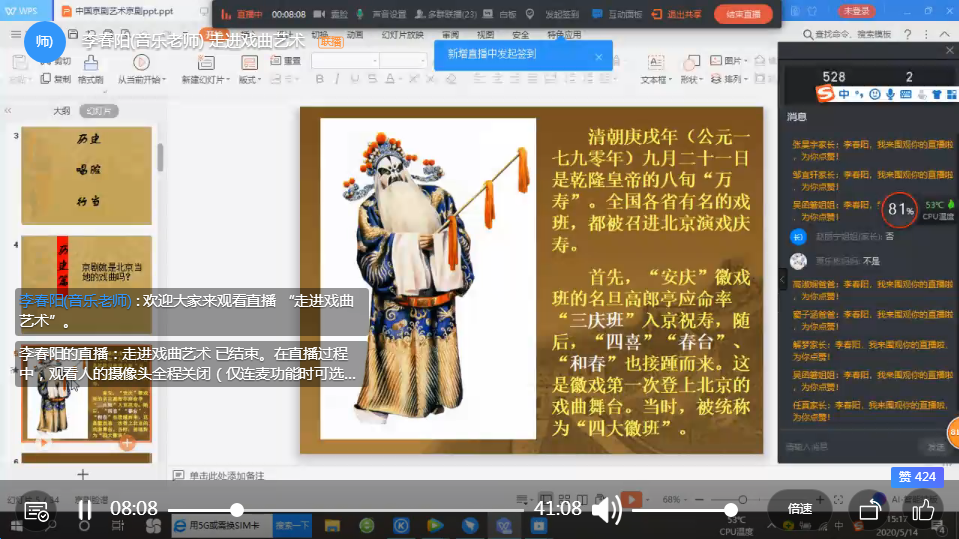959x539 pixels.
Task: Toggle Sogou IME 中 Chinese mode
Action: (844, 94)
